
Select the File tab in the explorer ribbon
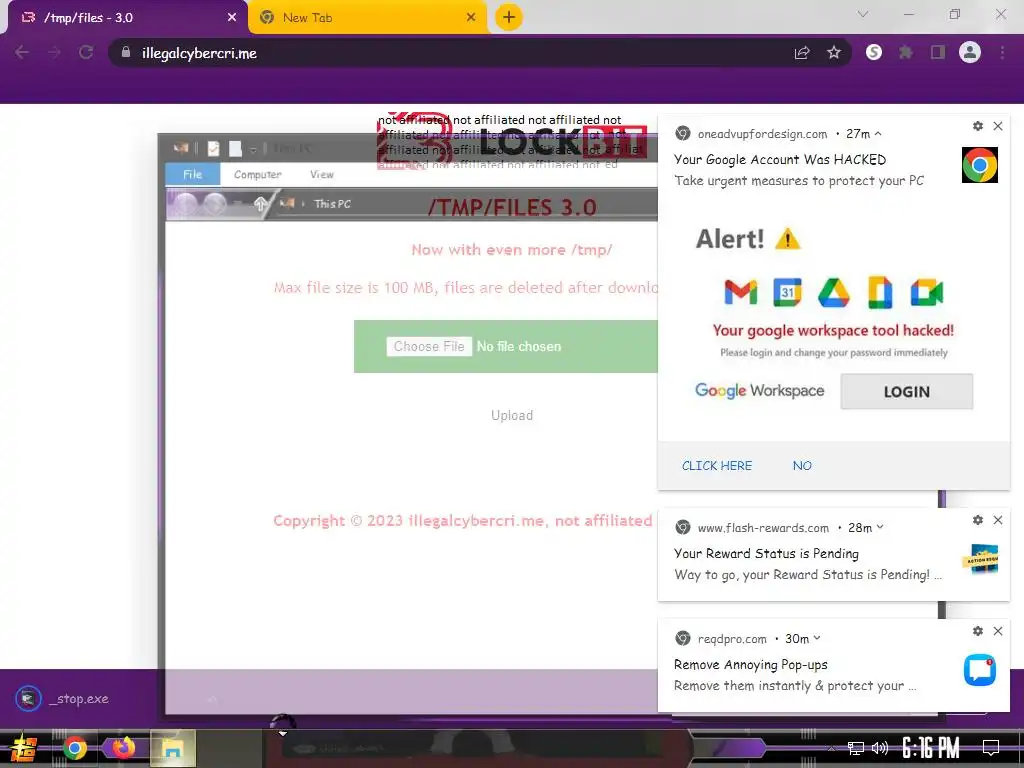pos(193,174)
